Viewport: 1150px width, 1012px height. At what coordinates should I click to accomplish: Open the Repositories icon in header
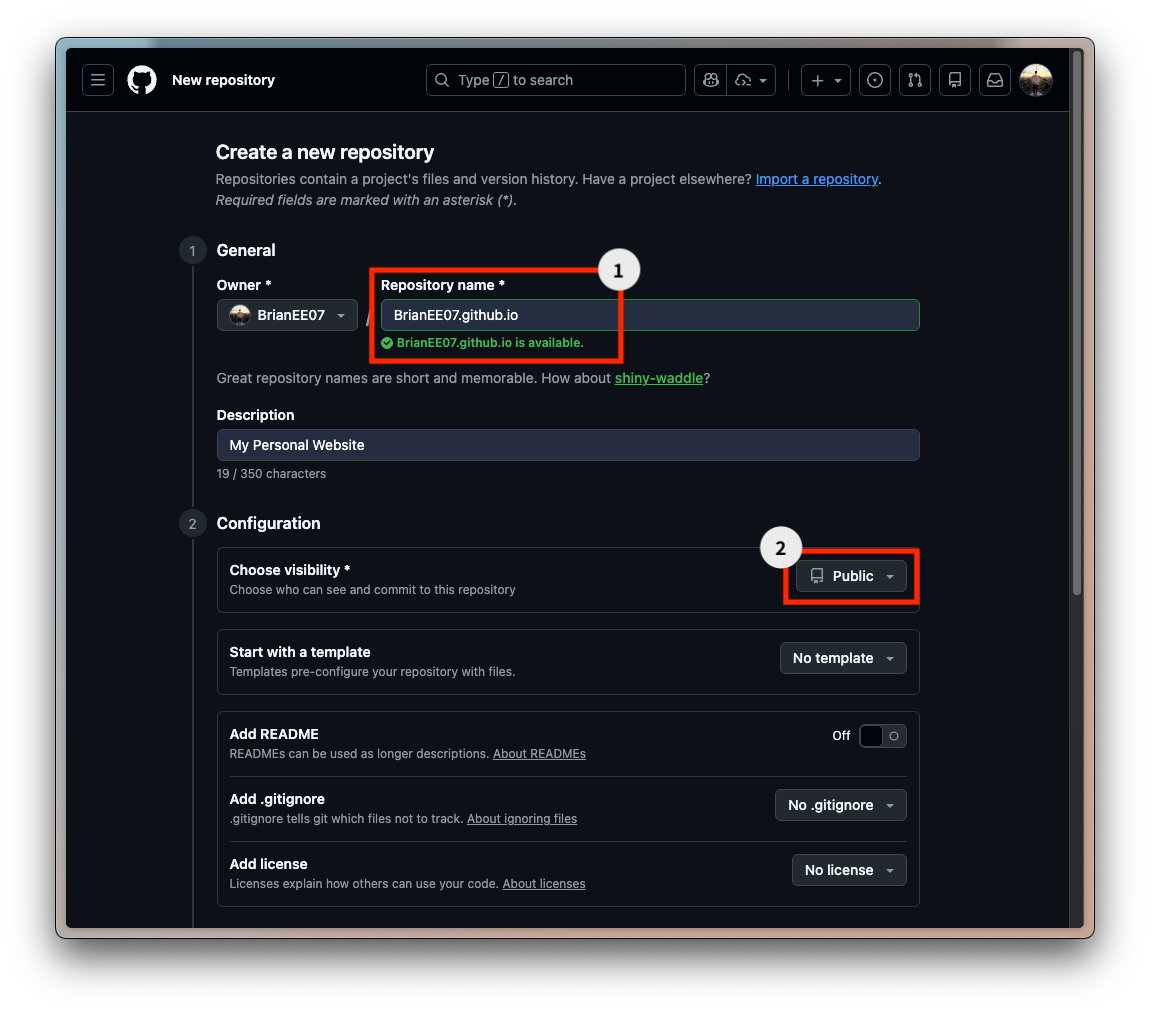pos(955,80)
